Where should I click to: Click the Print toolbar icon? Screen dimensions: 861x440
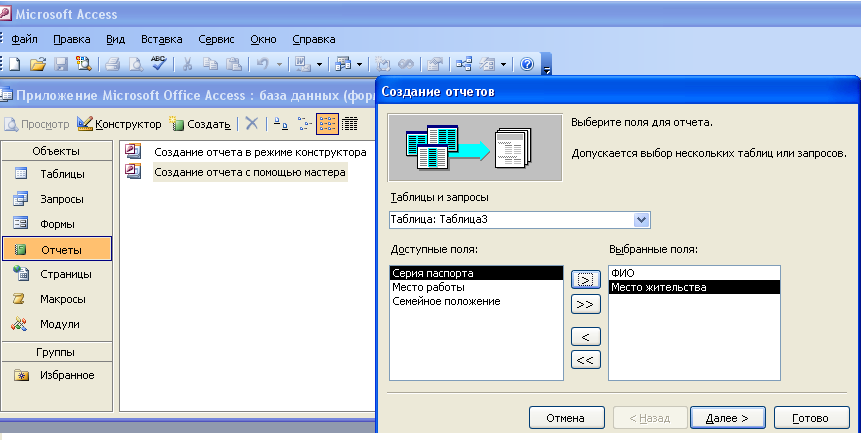point(113,64)
